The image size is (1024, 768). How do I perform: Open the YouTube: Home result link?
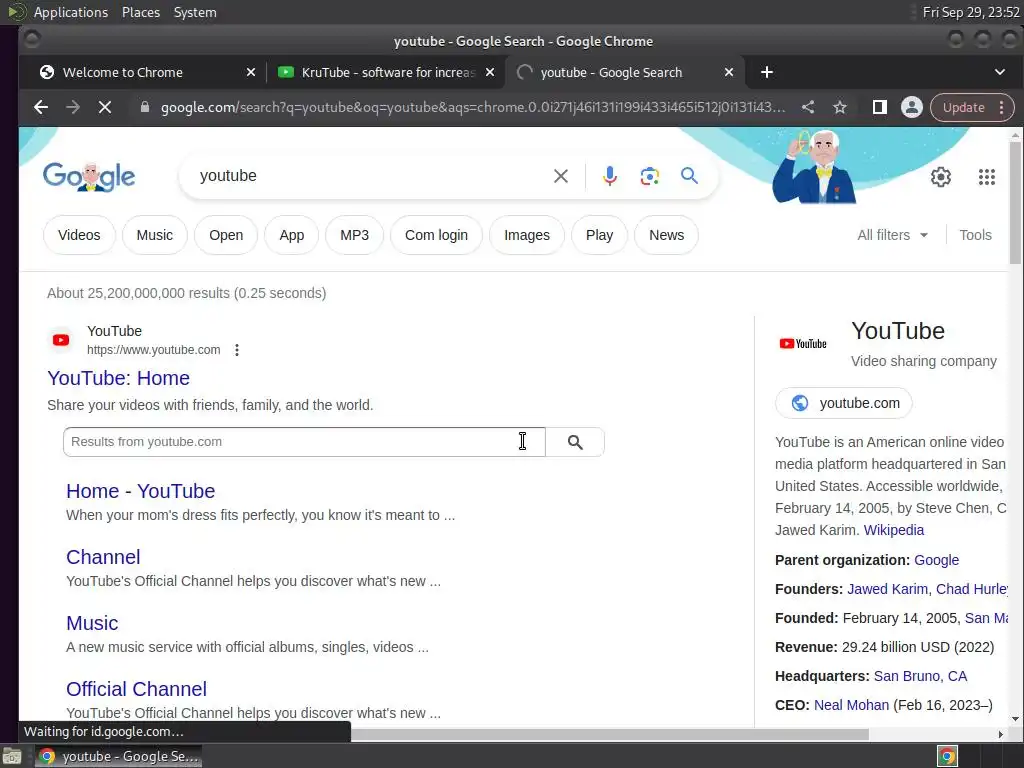pyautogui.click(x=119, y=378)
